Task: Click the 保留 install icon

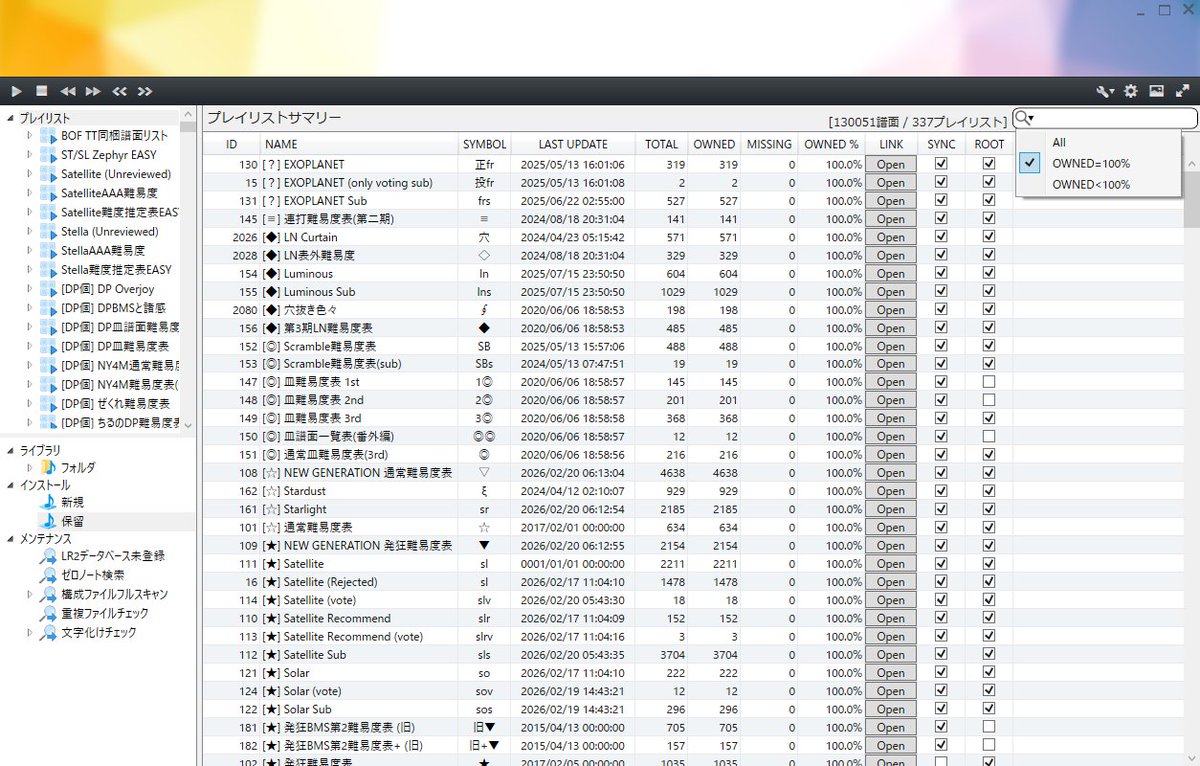Action: tap(48, 521)
